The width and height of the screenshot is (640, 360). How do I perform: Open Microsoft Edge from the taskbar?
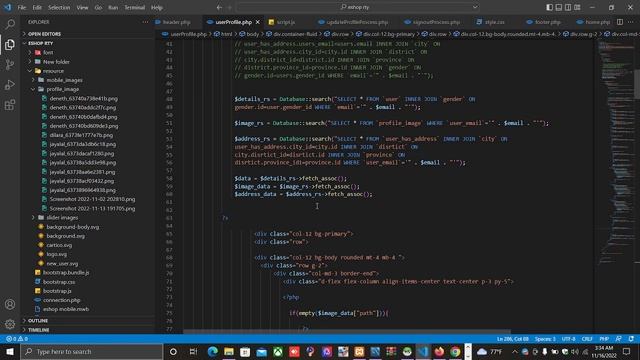tap(212, 351)
